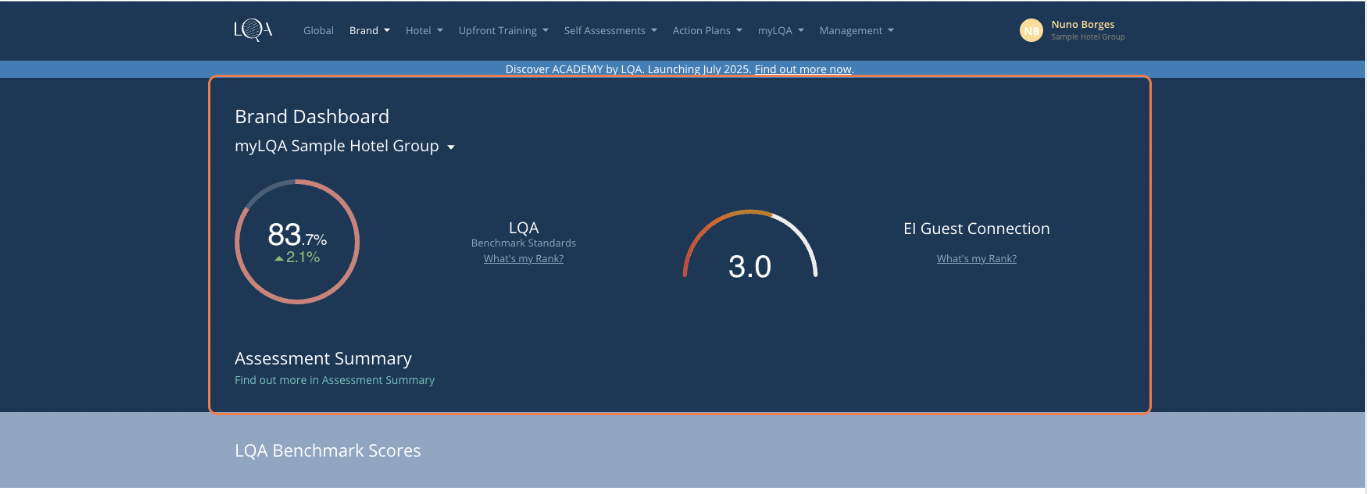Image resolution: width=1370 pixels, height=494 pixels.
Task: Click the LQA logo in header
Action: [253, 30]
